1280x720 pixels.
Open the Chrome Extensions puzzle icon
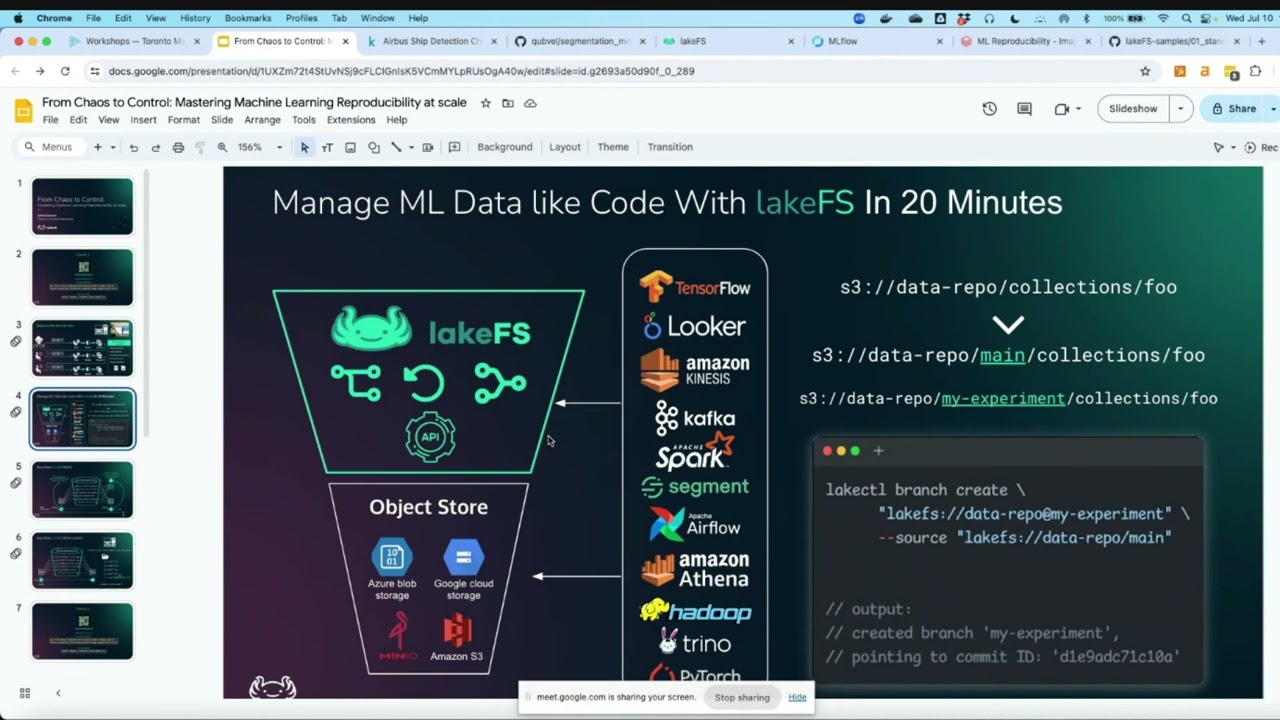[1256, 71]
